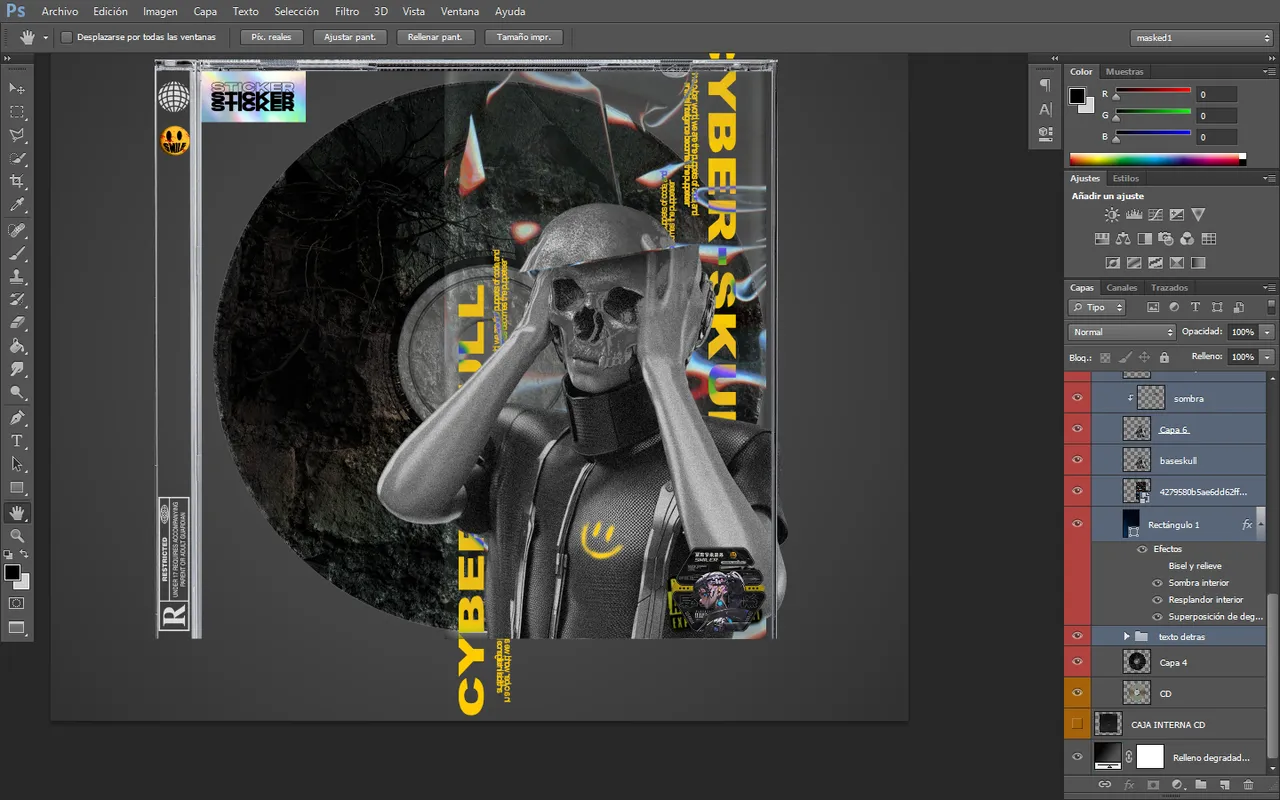Select the Smudge tool
1280x800 pixels.
click(x=17, y=370)
